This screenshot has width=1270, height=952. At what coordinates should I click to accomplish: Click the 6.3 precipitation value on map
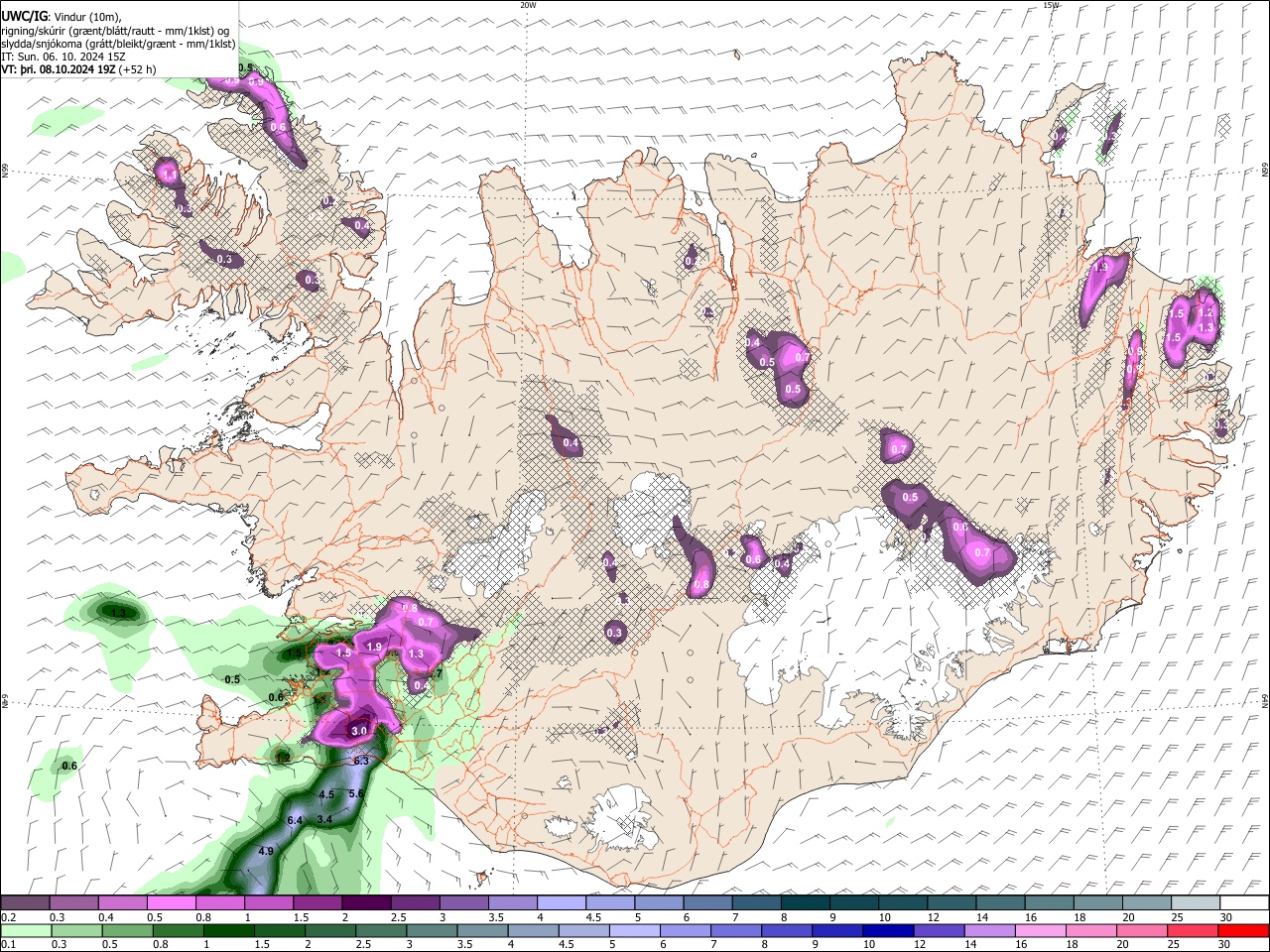pyautogui.click(x=361, y=761)
